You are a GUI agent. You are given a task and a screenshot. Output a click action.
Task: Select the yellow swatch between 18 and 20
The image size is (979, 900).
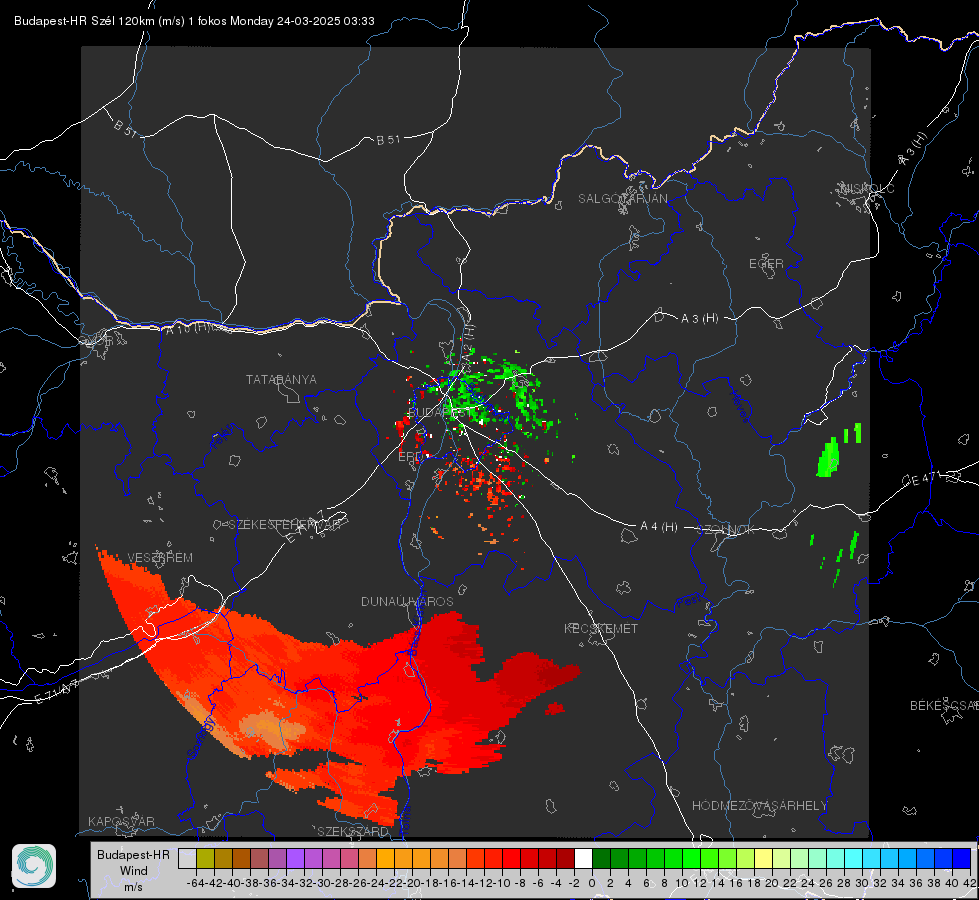(x=763, y=859)
